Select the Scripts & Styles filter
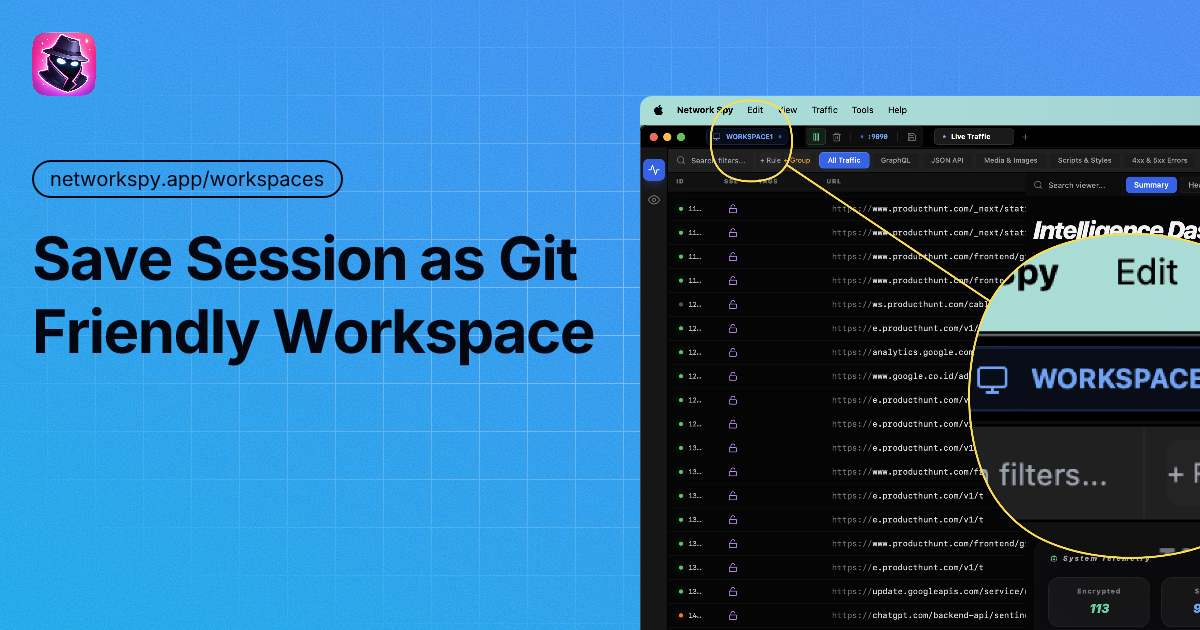1200x630 pixels. tap(1085, 160)
